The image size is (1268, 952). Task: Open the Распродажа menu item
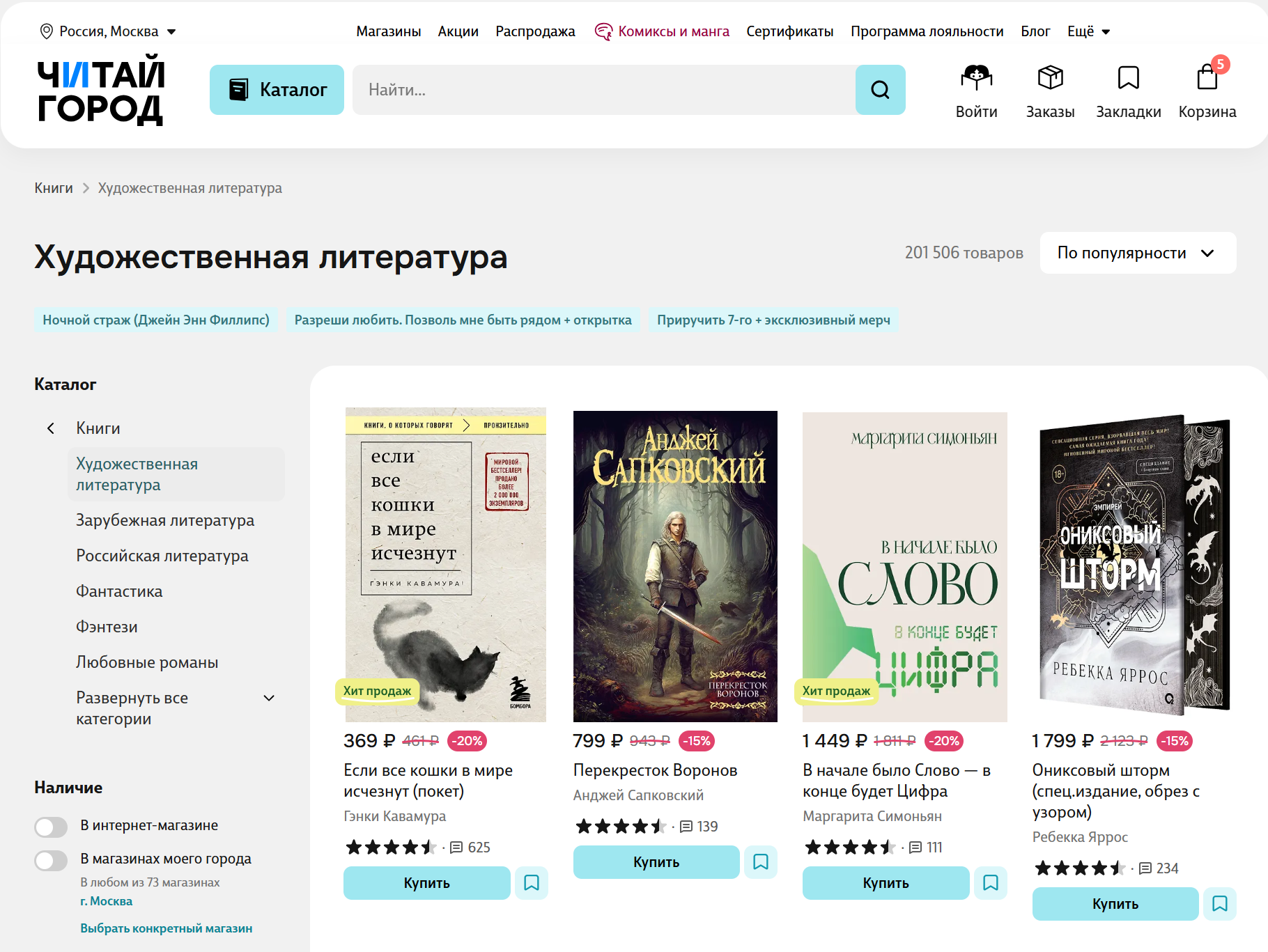point(534,31)
